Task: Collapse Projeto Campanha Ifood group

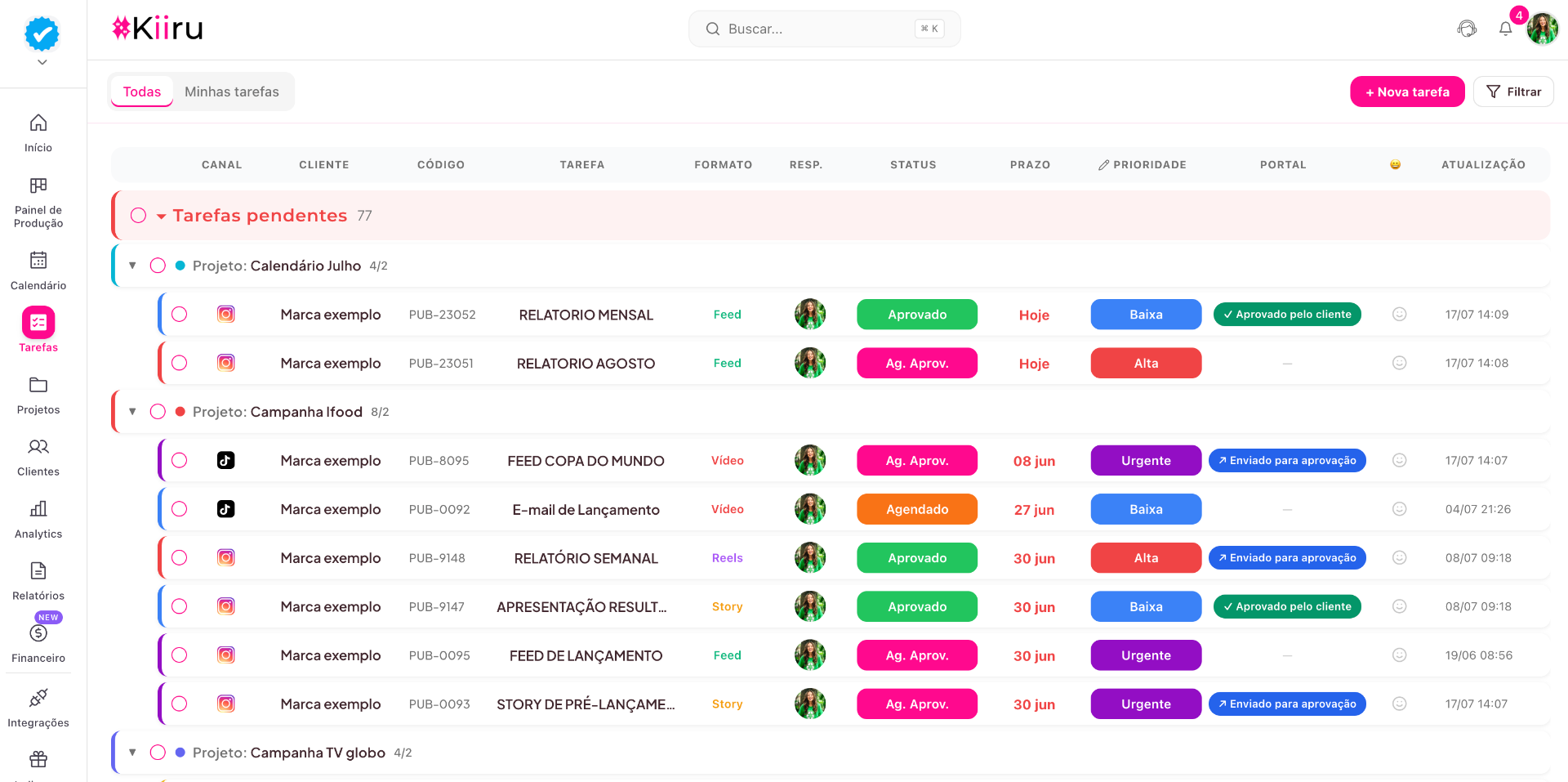Action: (132, 412)
